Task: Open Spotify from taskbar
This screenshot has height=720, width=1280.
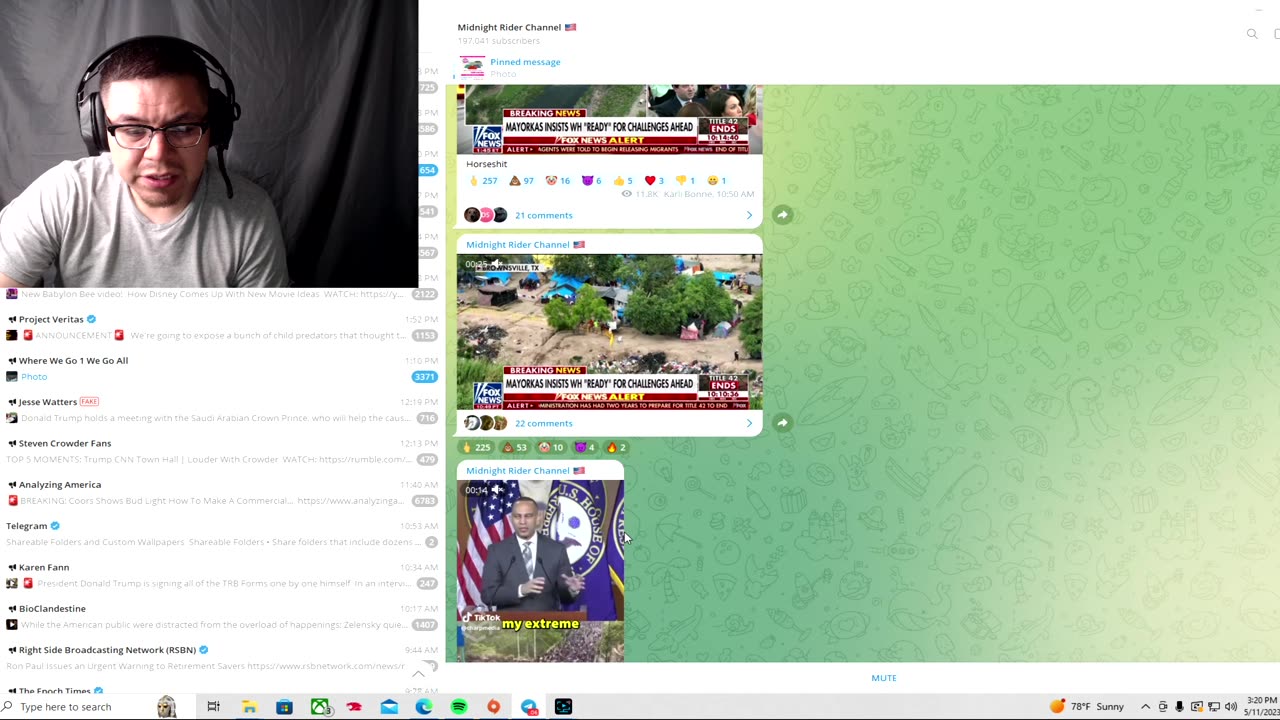Action: (x=459, y=707)
